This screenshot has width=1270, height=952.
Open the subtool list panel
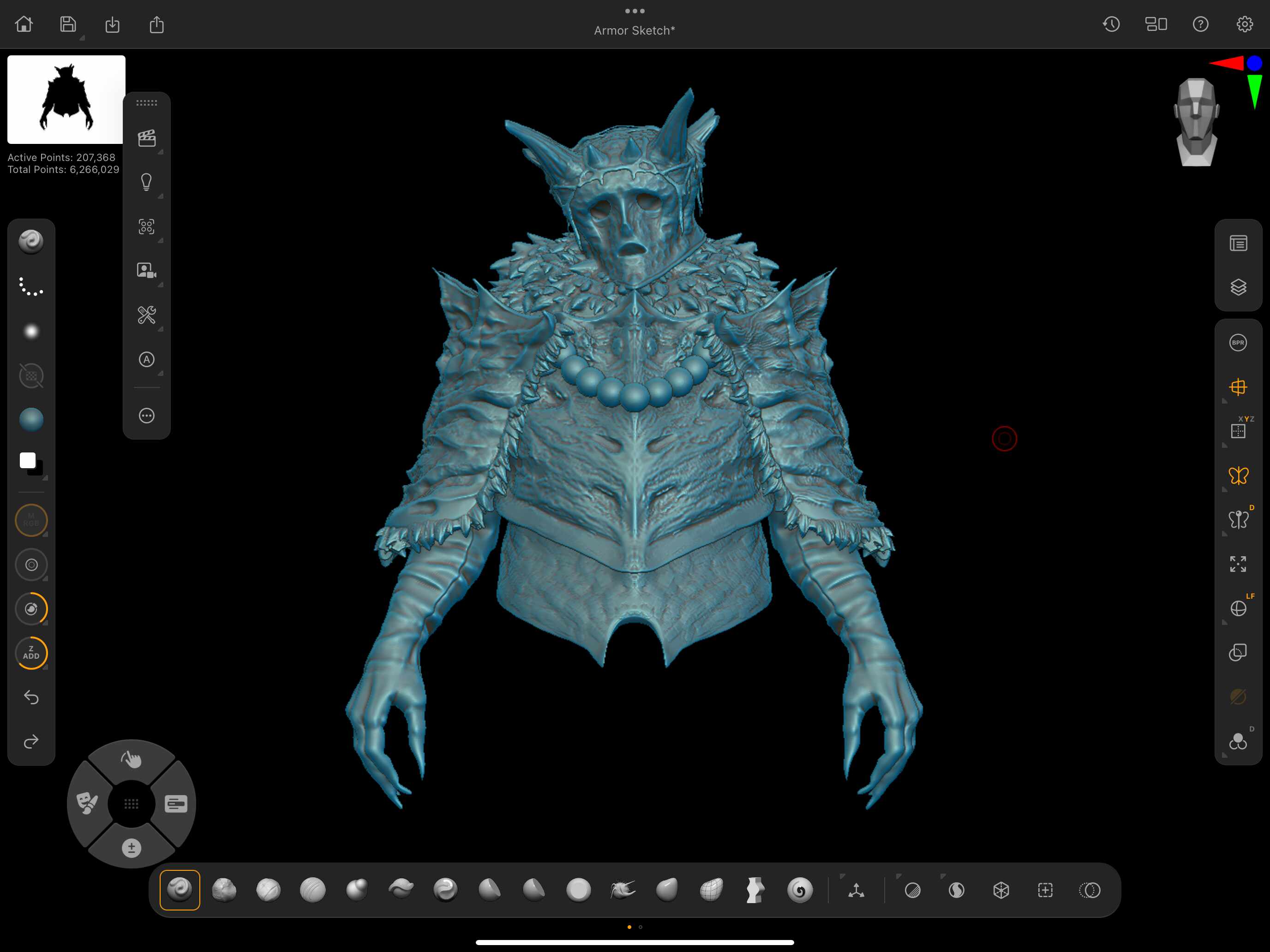pos(1238,244)
